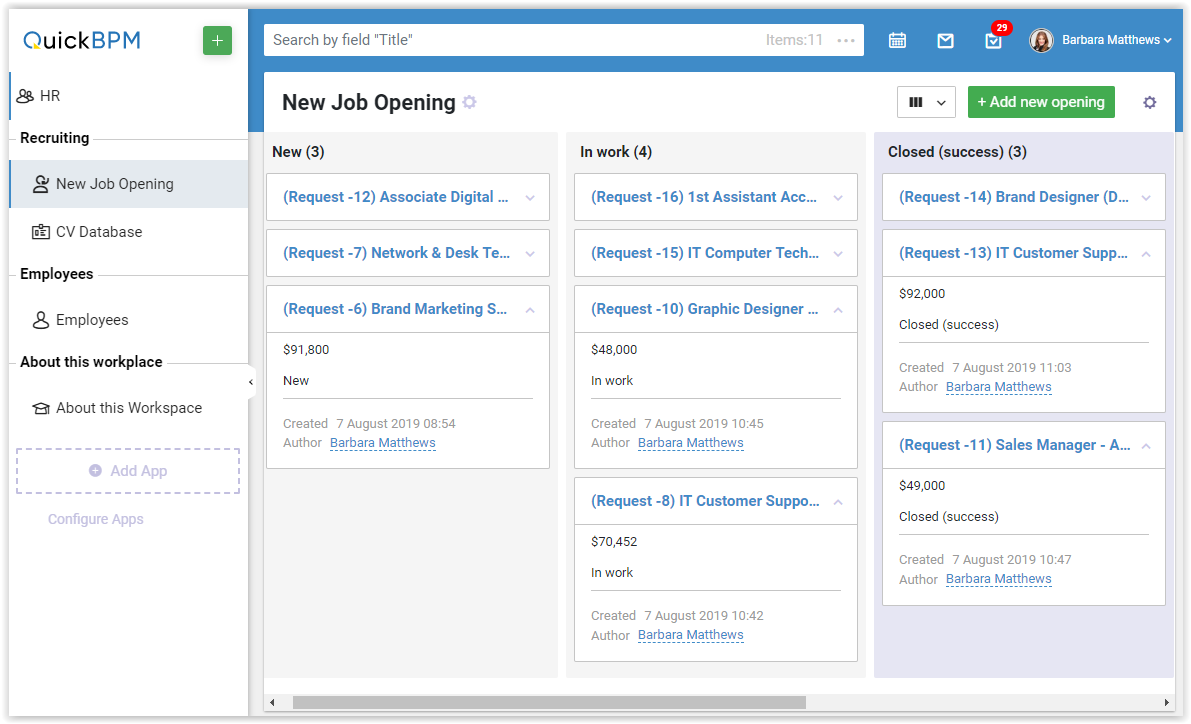Click the gear icon beside New Job Opening title
Viewport: 1191px width, 724px height.
469,102
